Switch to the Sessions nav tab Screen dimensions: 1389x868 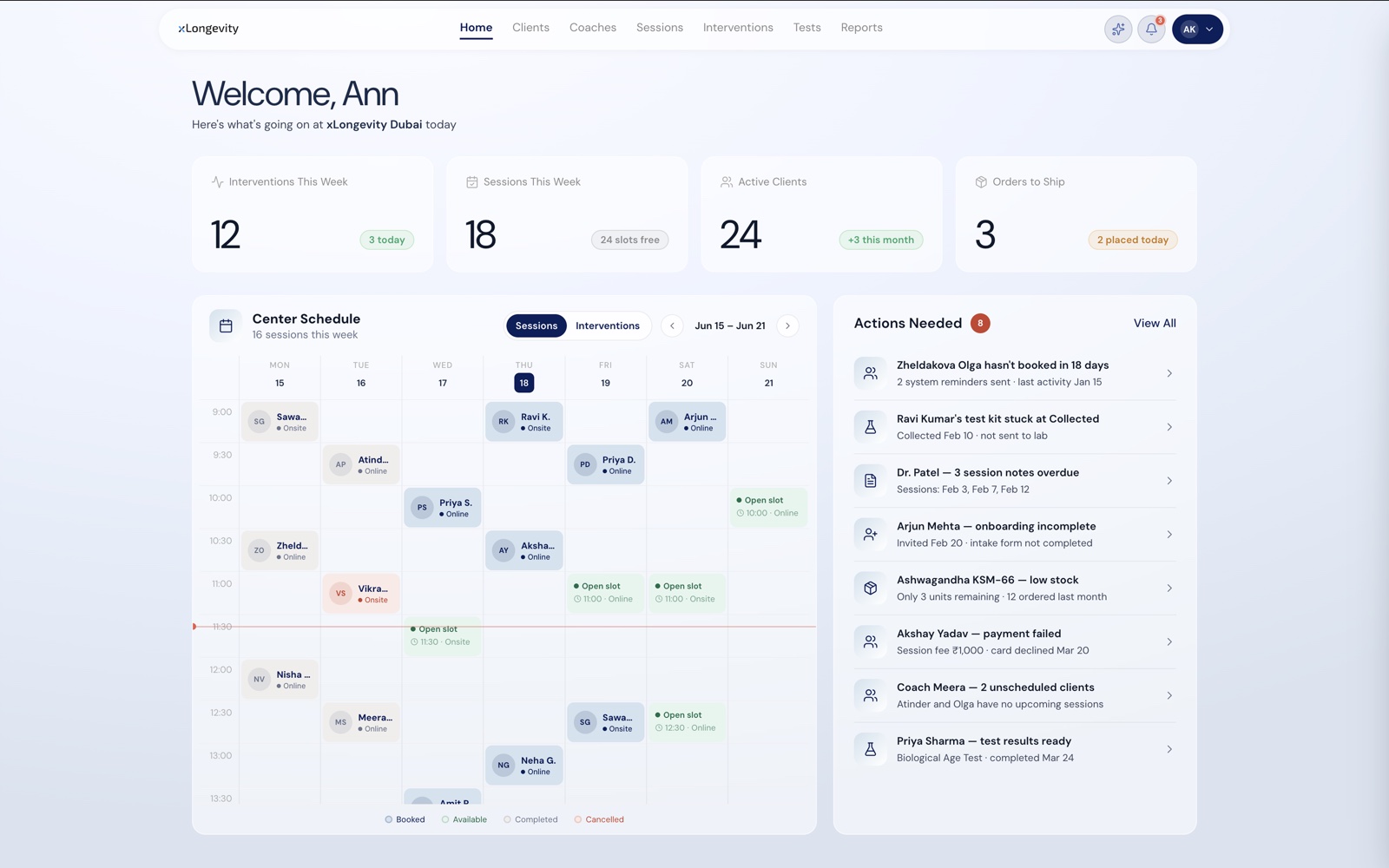click(x=660, y=28)
